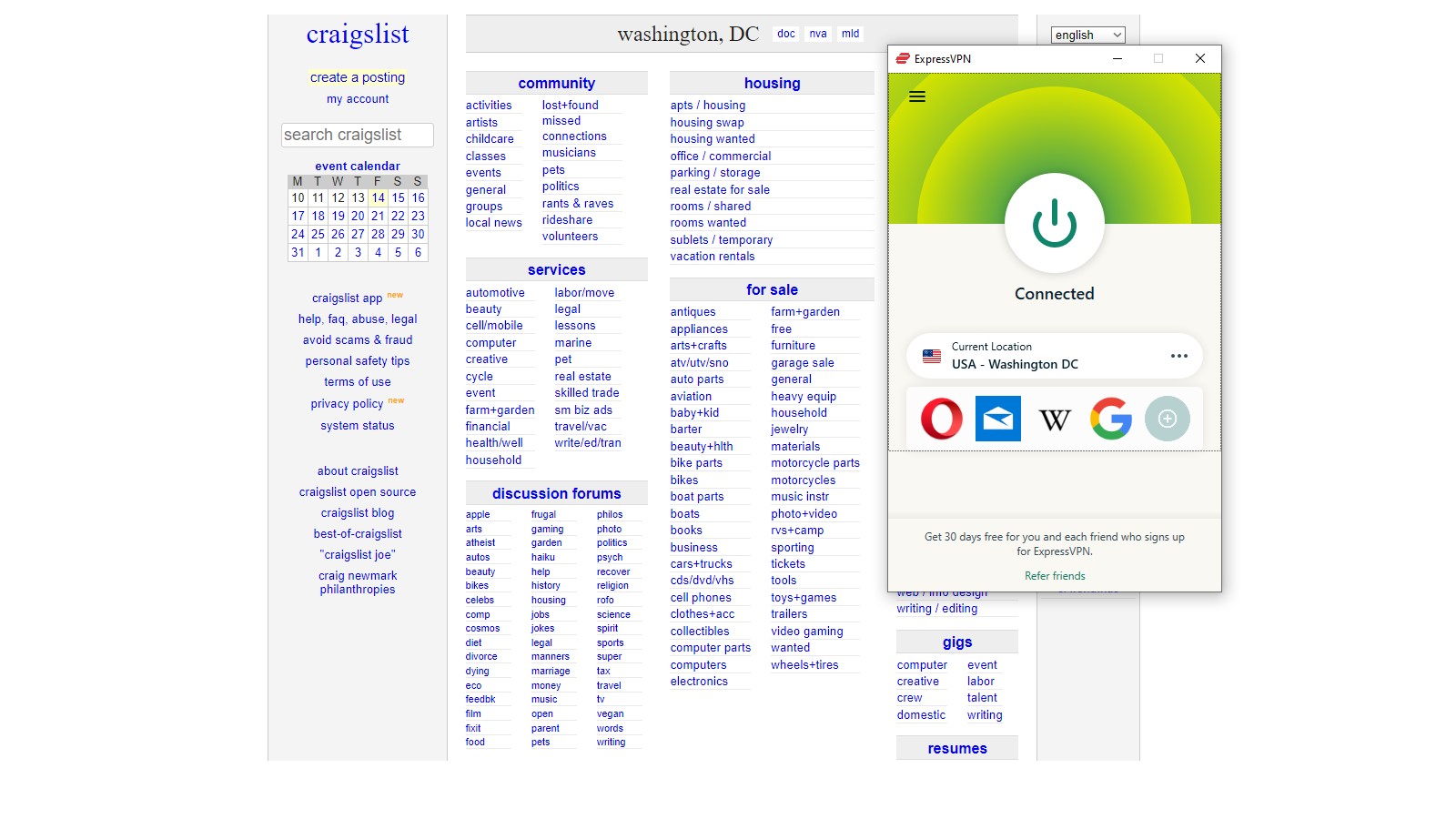
Task: Minimize the ExpressVPN window
Action: coord(1117,58)
